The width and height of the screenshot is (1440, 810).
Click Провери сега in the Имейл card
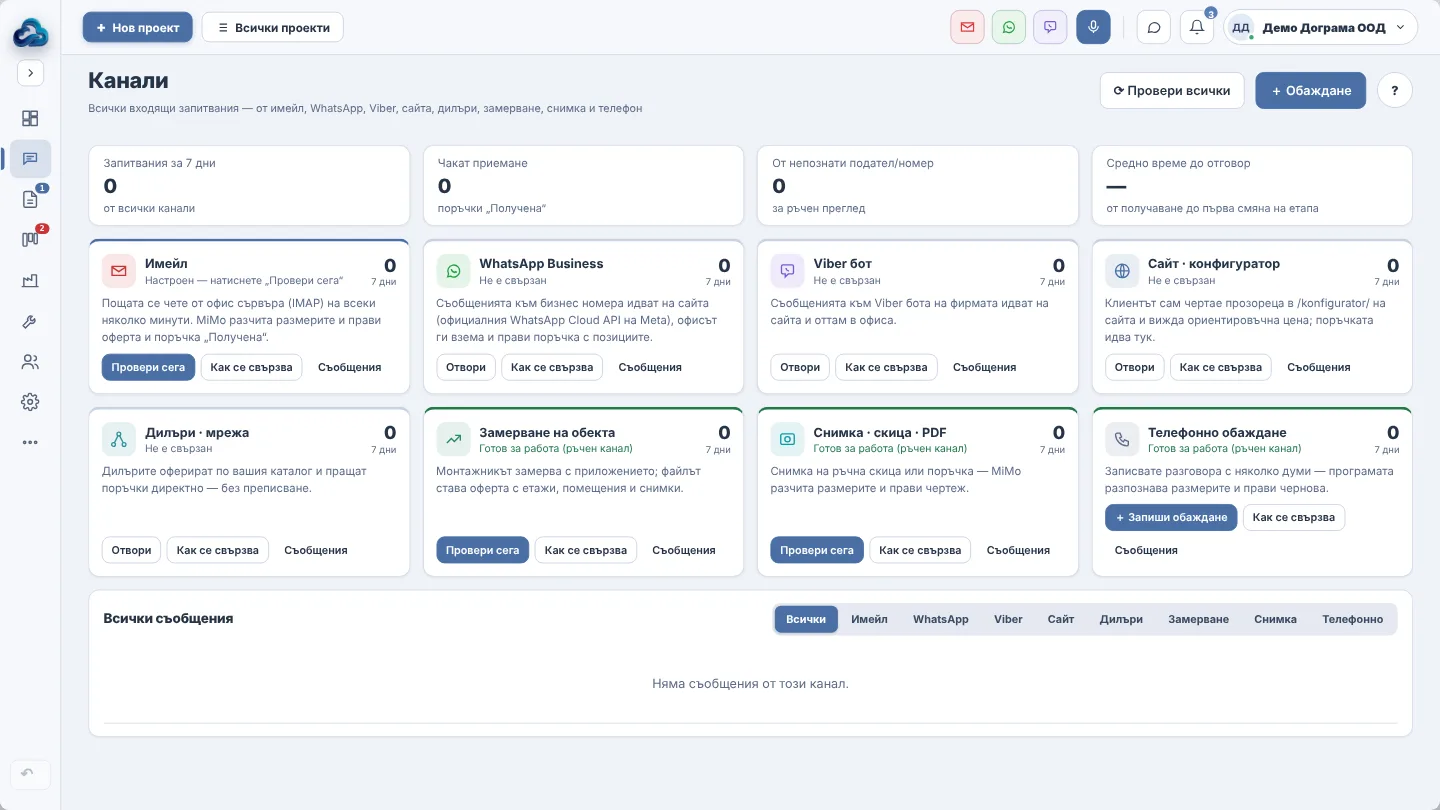tap(148, 367)
